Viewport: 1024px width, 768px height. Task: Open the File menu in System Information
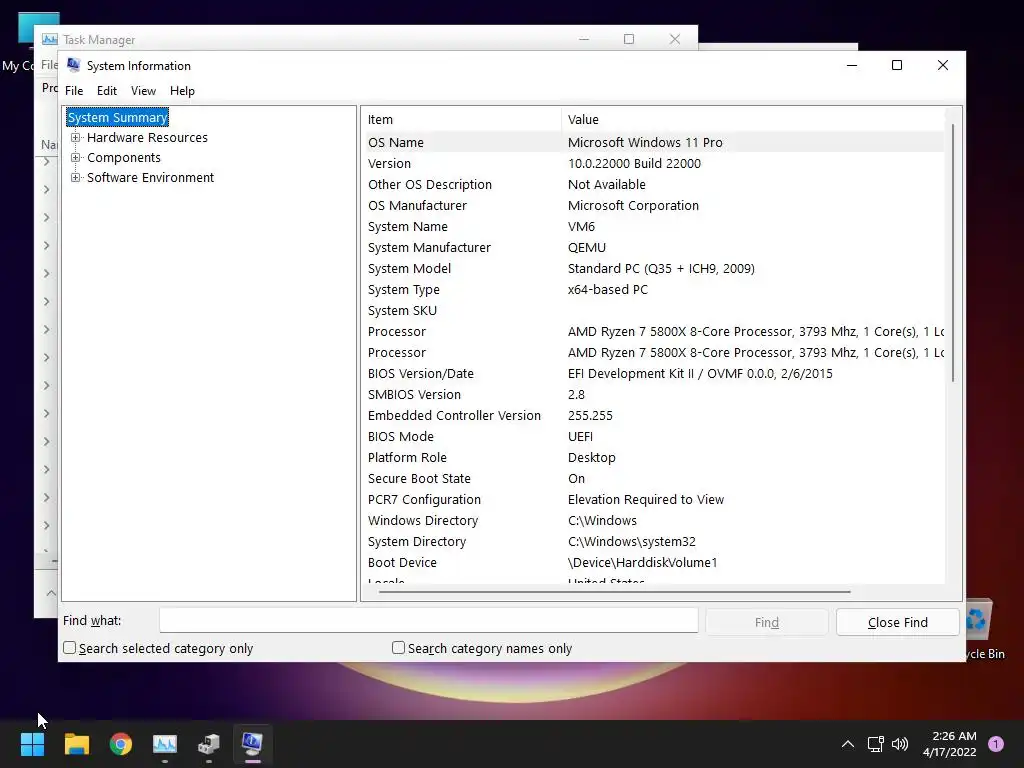(74, 91)
